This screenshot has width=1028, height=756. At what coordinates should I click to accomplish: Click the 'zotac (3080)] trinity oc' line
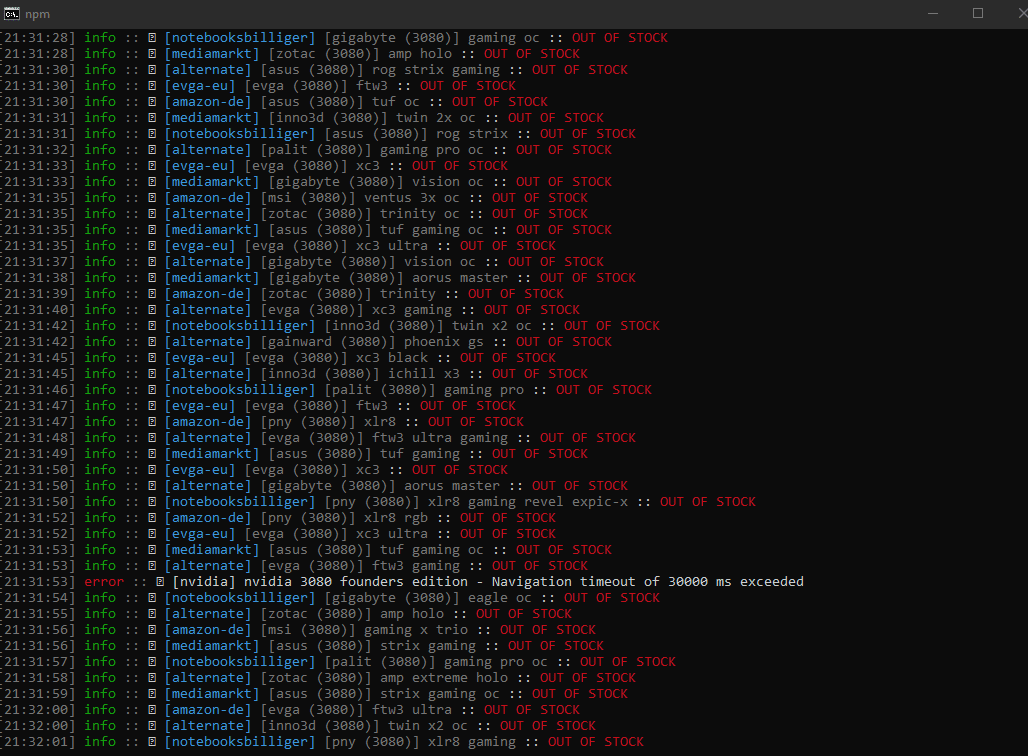(x=294, y=214)
